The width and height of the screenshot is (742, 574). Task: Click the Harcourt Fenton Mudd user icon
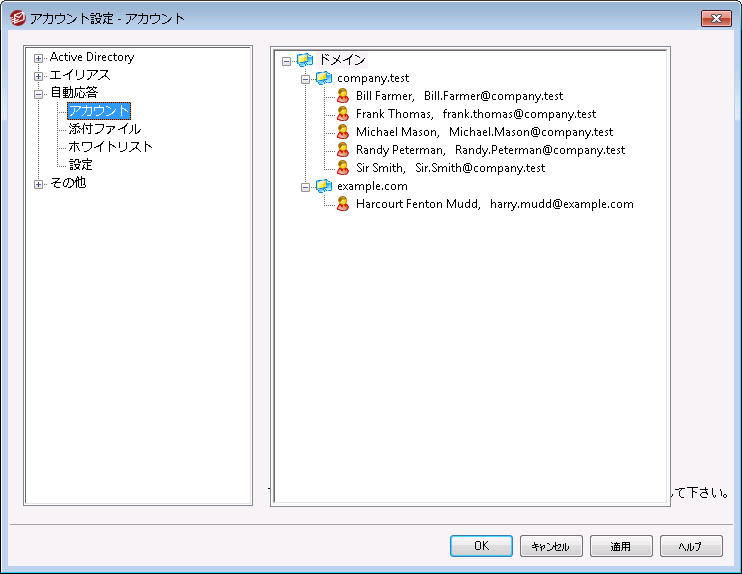click(343, 204)
